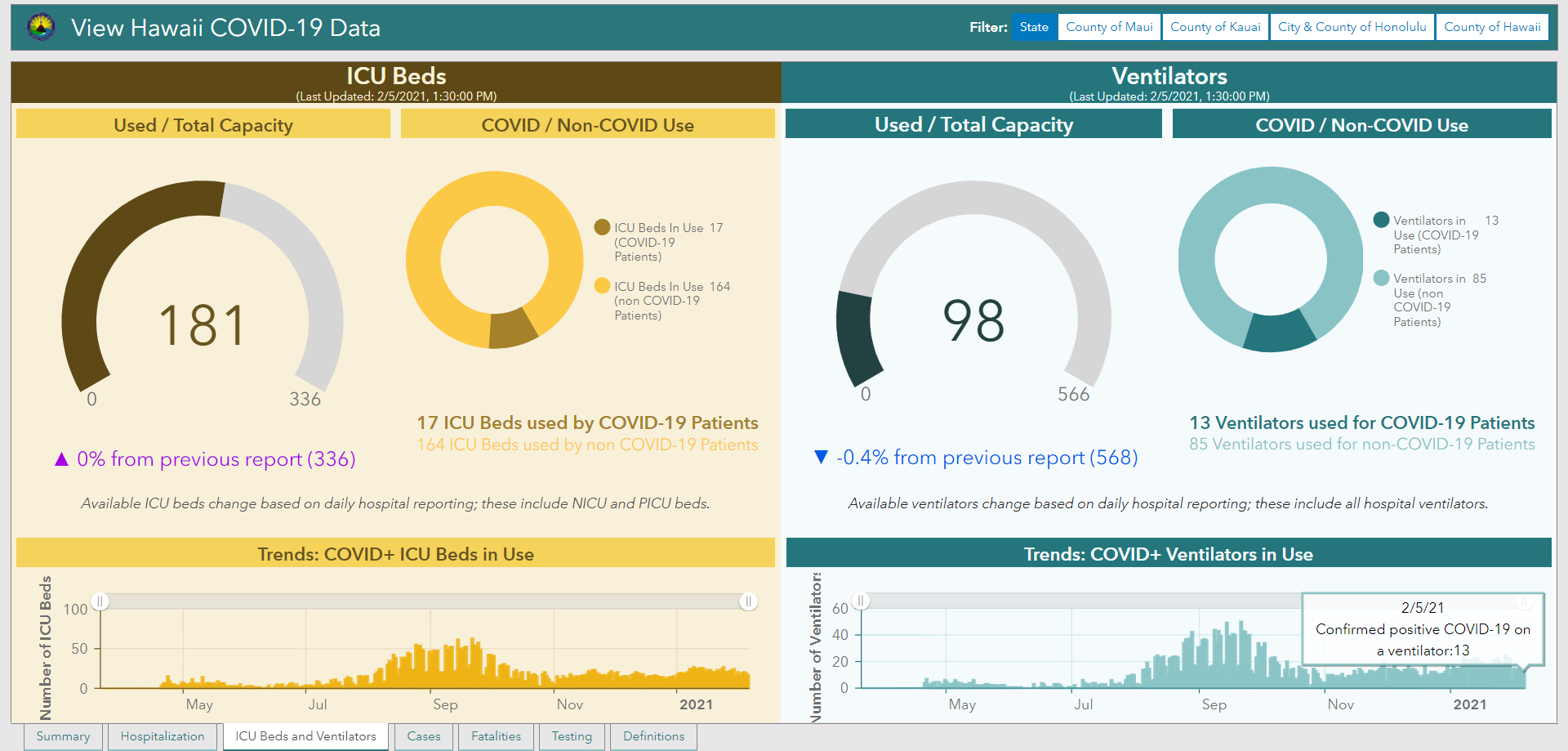Click the ICU beds 181 gauge chart
Image resolution: width=1568 pixels, height=751 pixels.
tap(203, 294)
